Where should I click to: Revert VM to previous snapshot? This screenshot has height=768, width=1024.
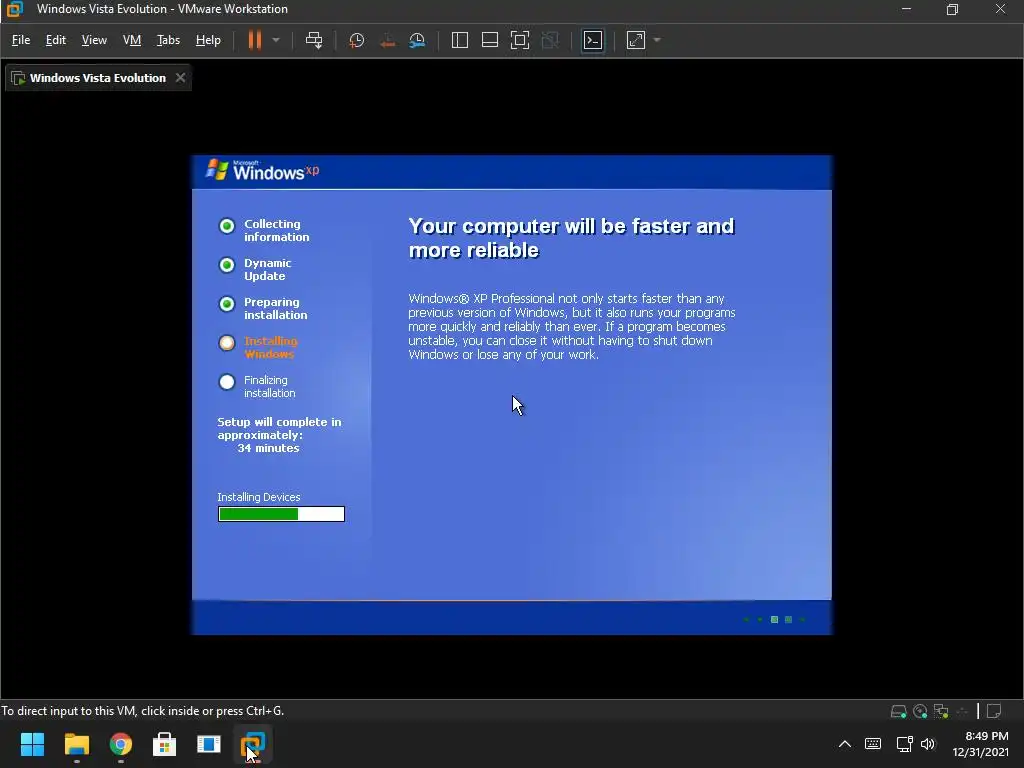[x=387, y=40]
